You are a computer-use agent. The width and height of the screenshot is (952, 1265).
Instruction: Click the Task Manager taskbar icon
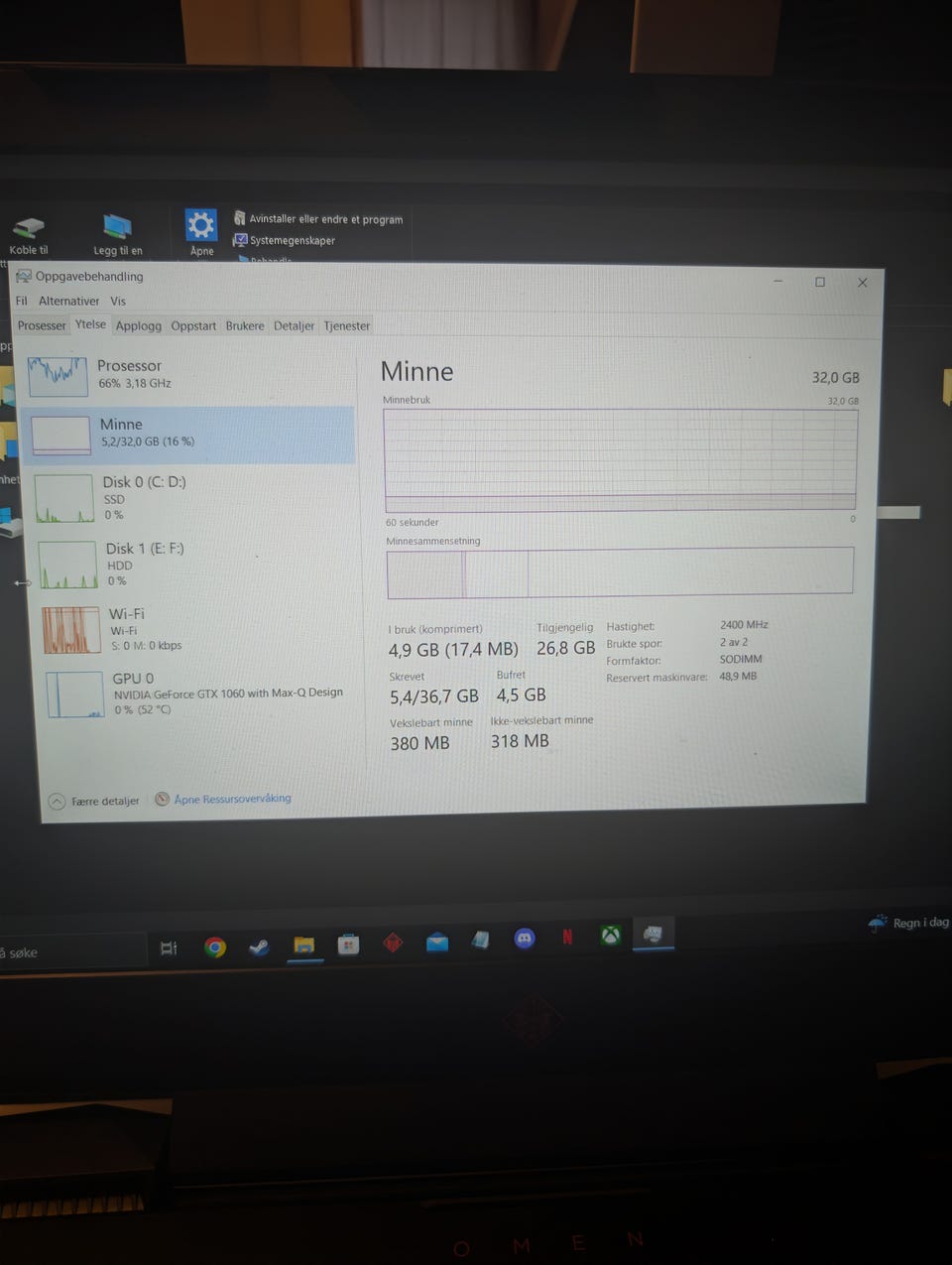tap(654, 933)
